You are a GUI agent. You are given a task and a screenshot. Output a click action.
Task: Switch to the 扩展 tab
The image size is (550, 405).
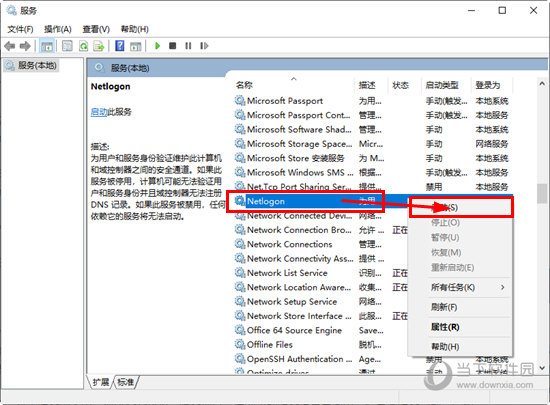(x=101, y=382)
